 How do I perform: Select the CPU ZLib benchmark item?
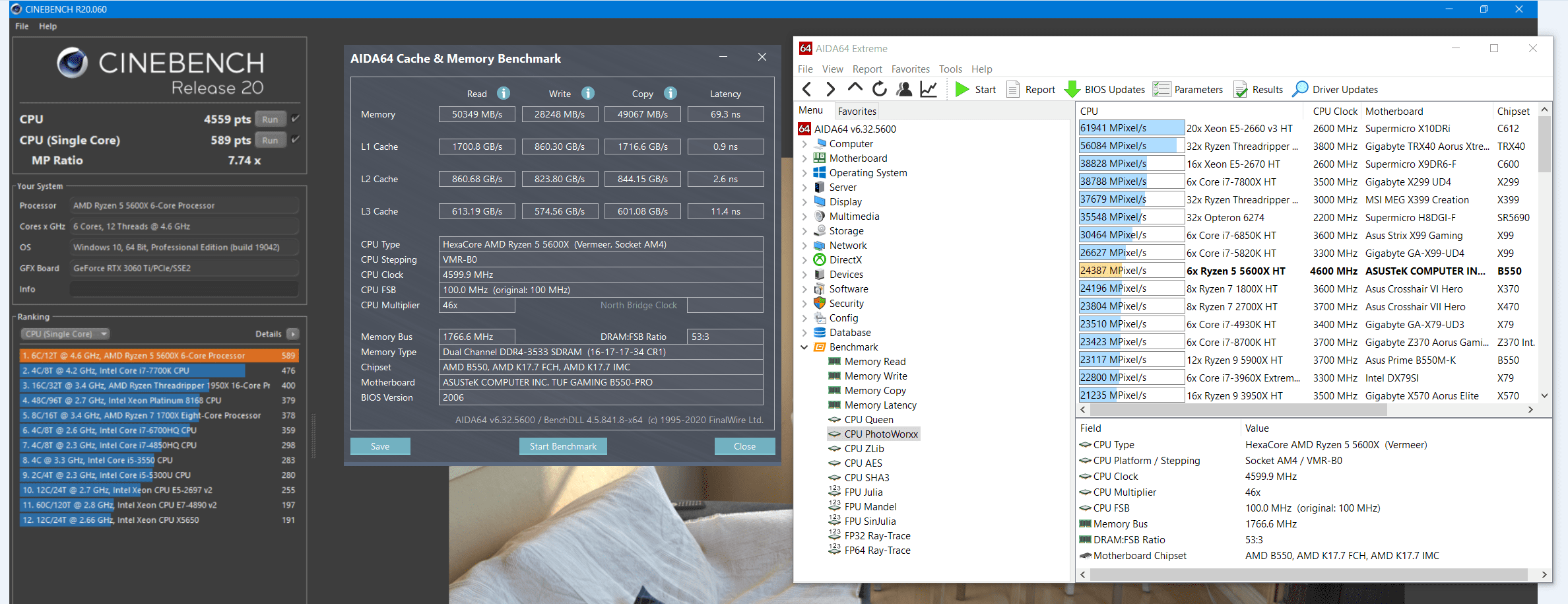(864, 449)
